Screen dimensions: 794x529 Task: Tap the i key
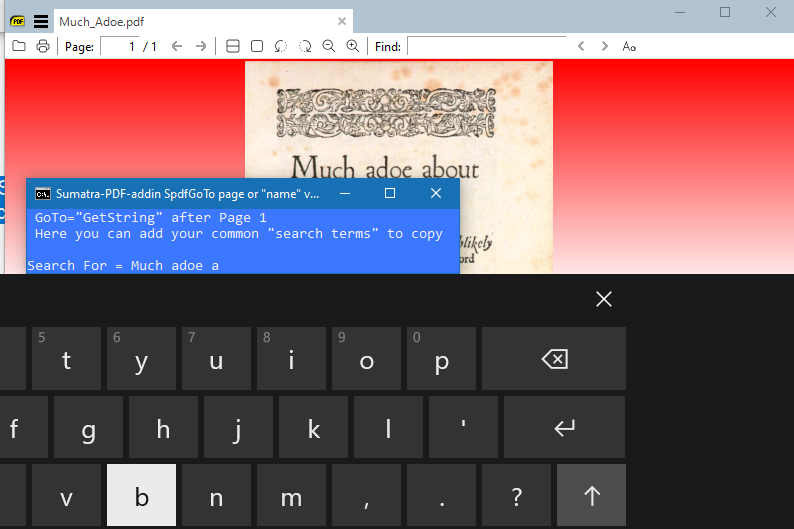click(x=291, y=359)
